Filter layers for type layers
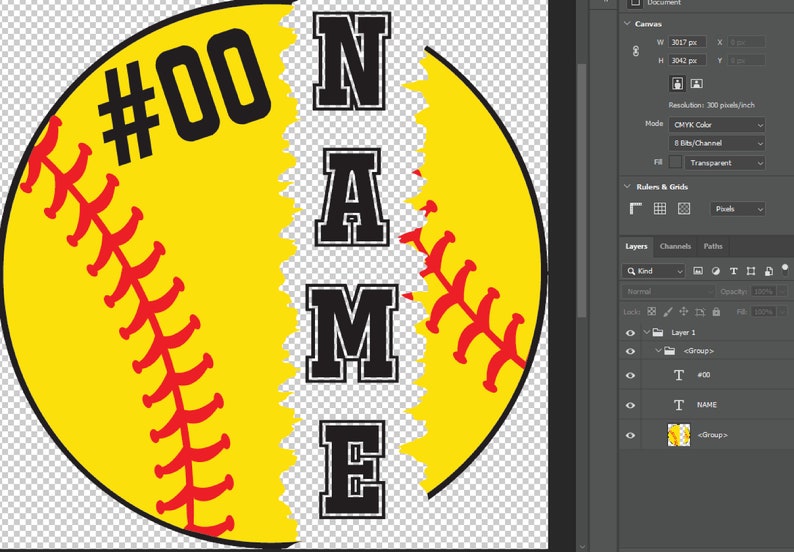794x552 pixels. (x=733, y=271)
